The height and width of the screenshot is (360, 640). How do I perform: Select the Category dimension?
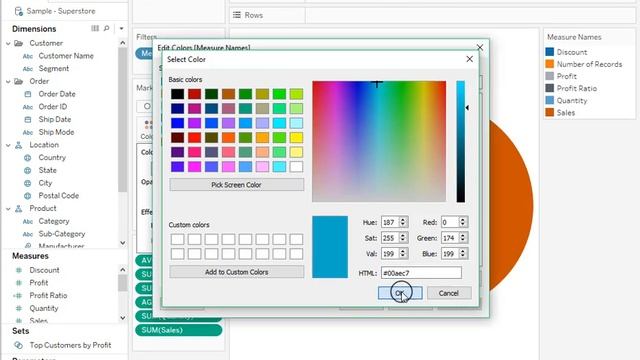tap(54, 221)
